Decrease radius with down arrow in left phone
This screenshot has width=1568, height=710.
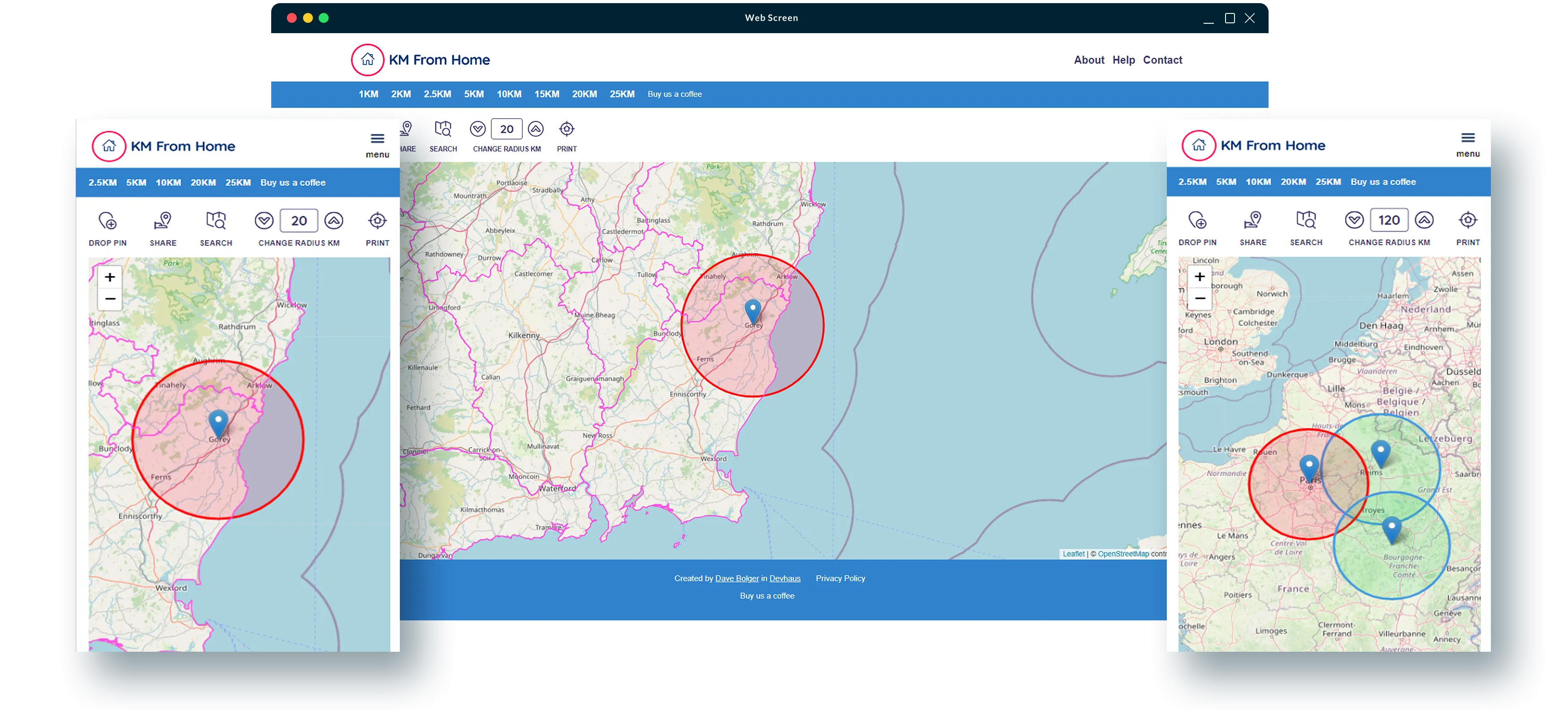point(264,221)
